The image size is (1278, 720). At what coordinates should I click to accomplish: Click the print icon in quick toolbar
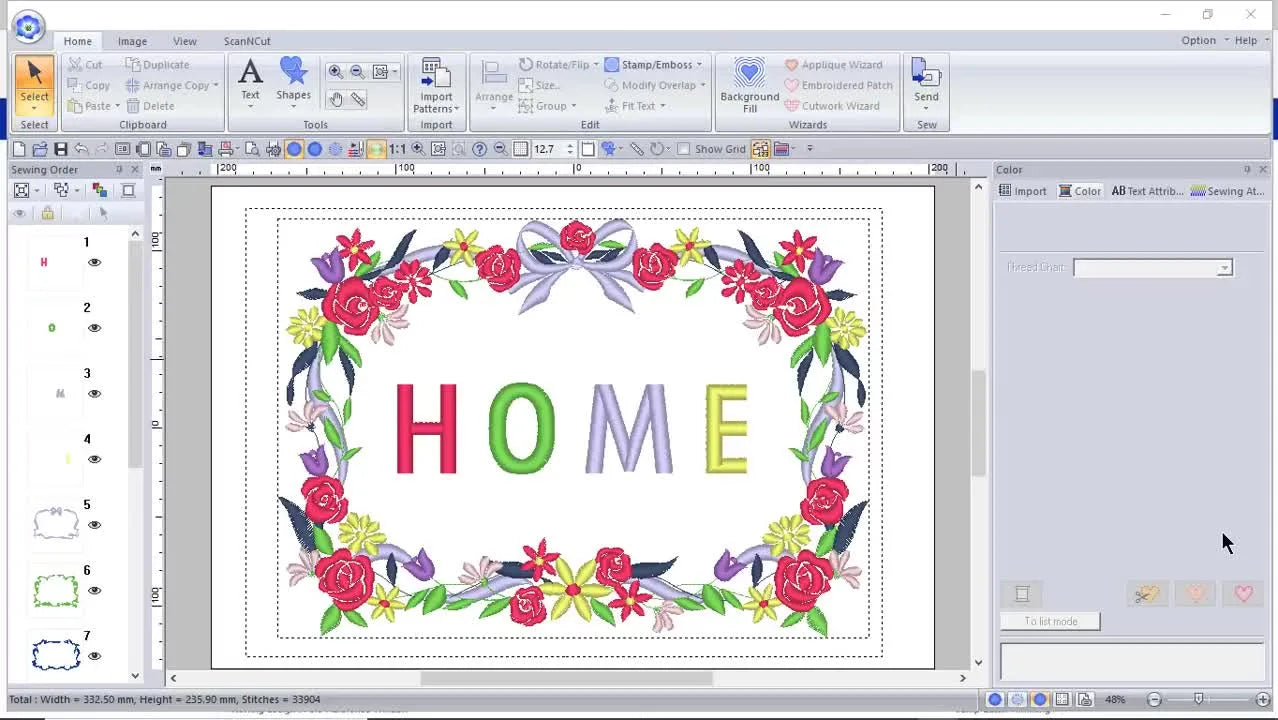[226, 149]
